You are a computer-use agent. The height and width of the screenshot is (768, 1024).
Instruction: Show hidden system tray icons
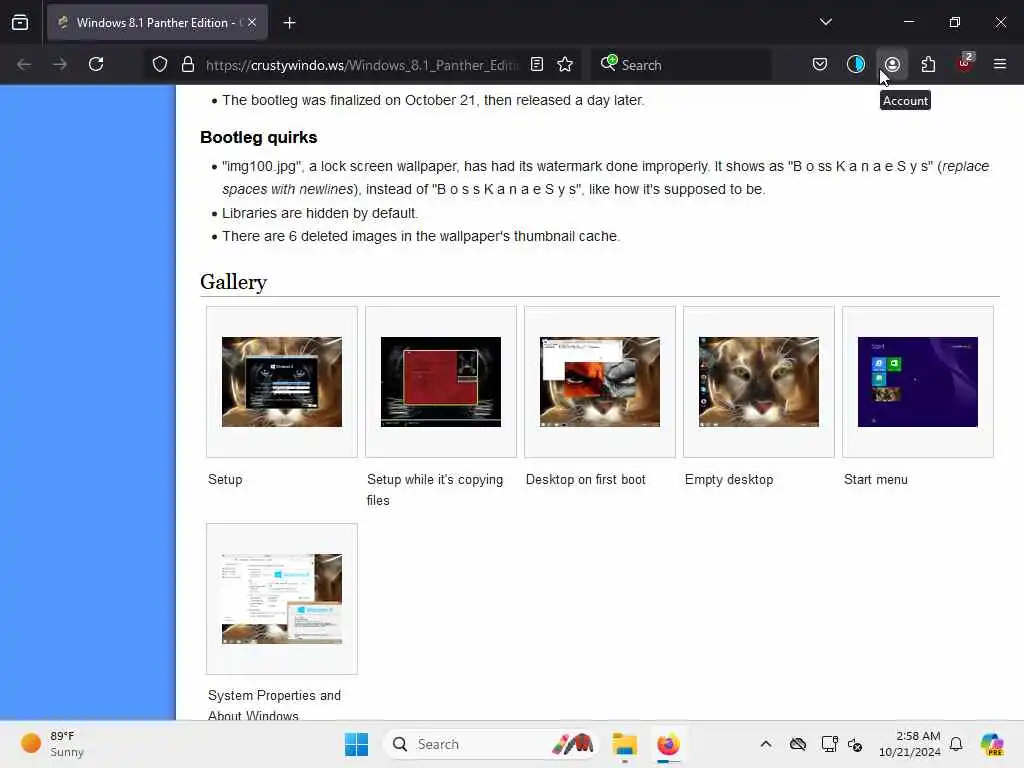point(765,744)
